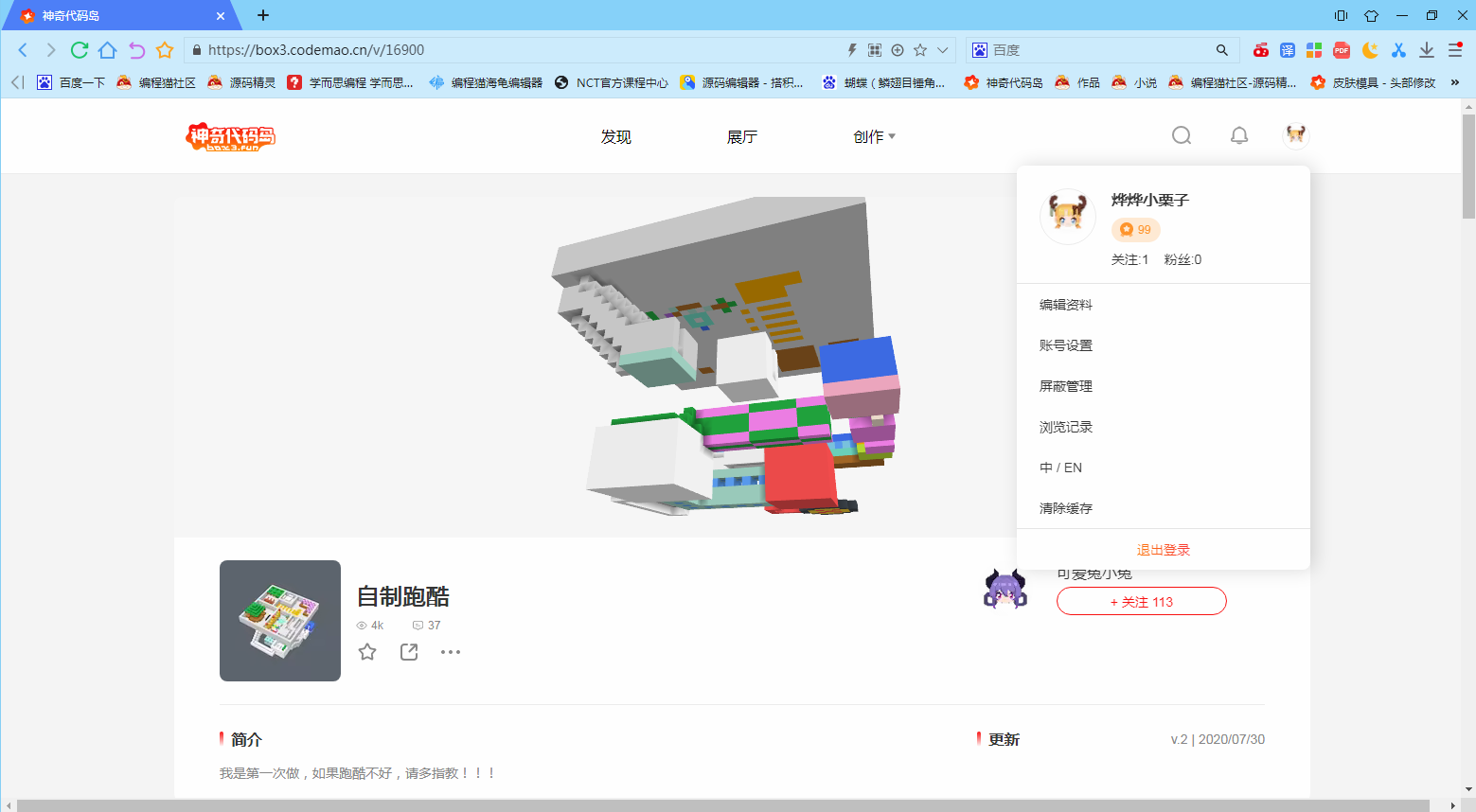The width and height of the screenshot is (1476, 812).
Task: Open the notifications bell
Action: pos(1239,135)
